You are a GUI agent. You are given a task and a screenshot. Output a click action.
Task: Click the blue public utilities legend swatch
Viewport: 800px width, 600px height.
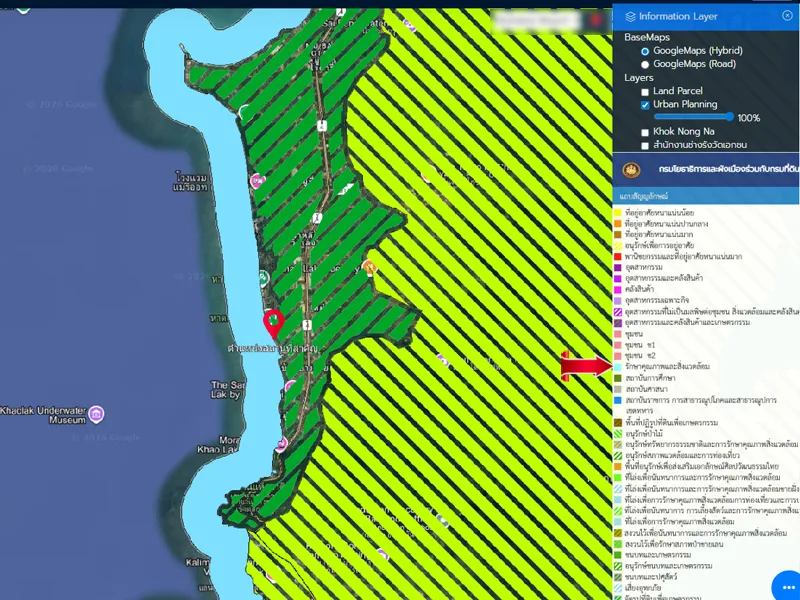click(618, 400)
